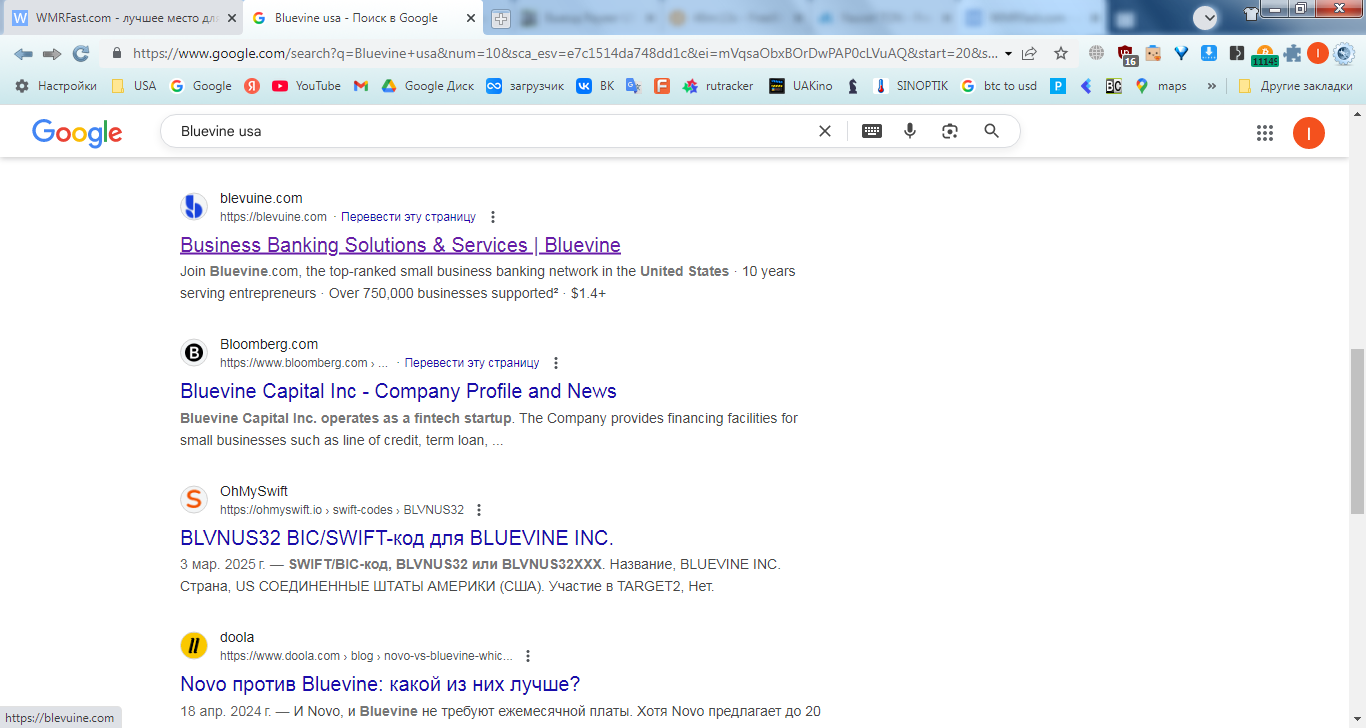1366x728 pixels.
Task: Search by image with Lens icon
Action: (950, 131)
